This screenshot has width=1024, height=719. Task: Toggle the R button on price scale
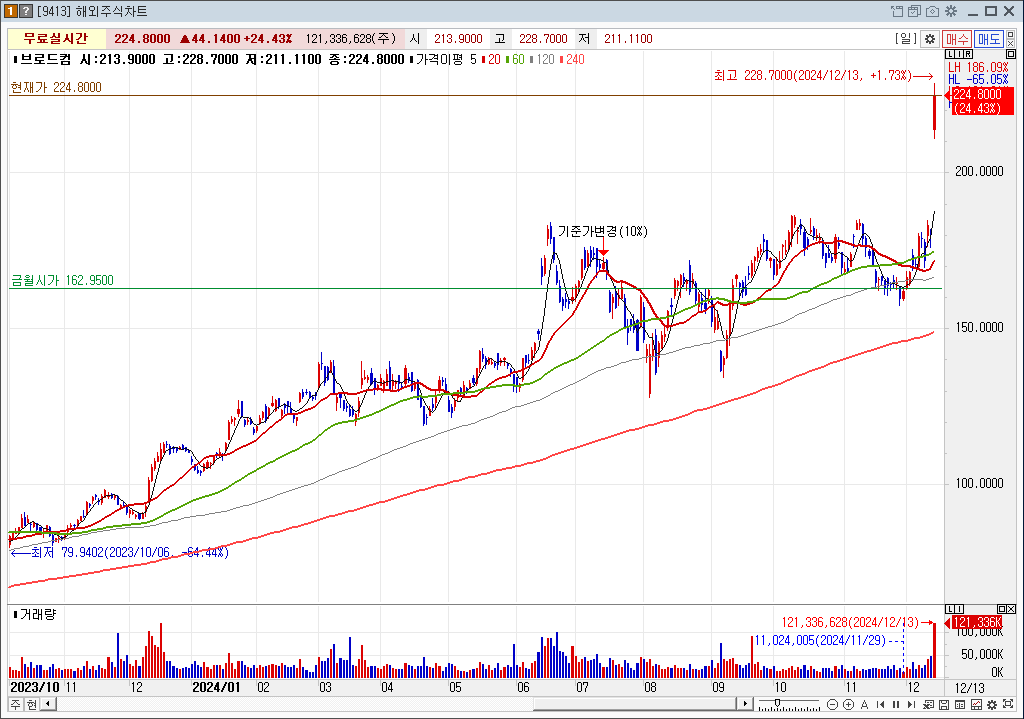[966, 53]
